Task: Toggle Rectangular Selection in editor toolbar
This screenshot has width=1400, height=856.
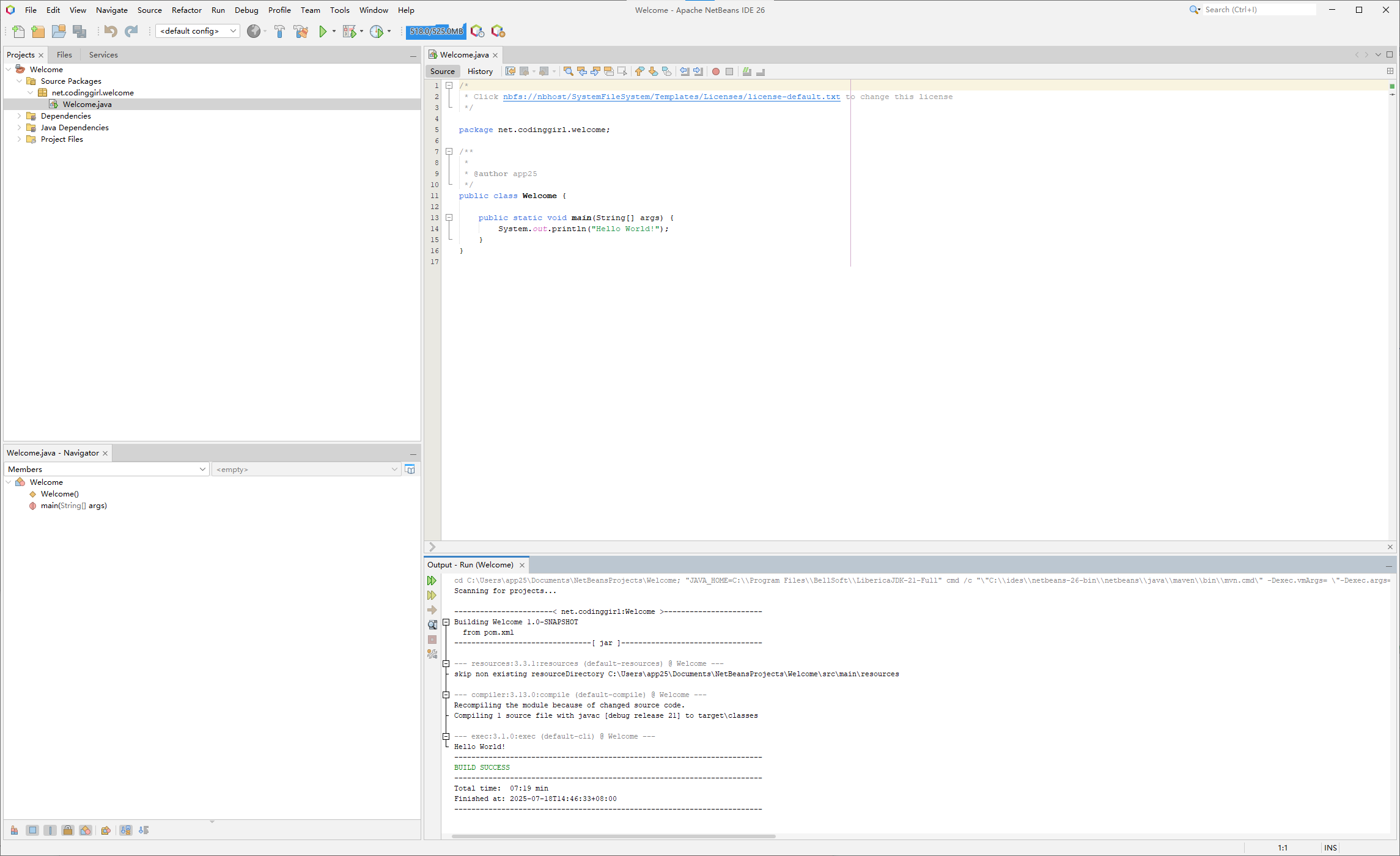Action: [622, 72]
